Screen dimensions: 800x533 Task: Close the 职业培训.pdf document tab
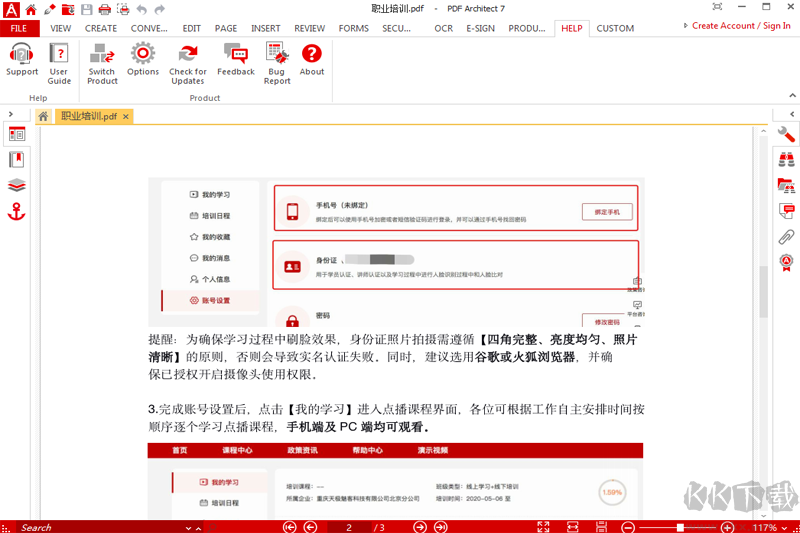pos(126,117)
